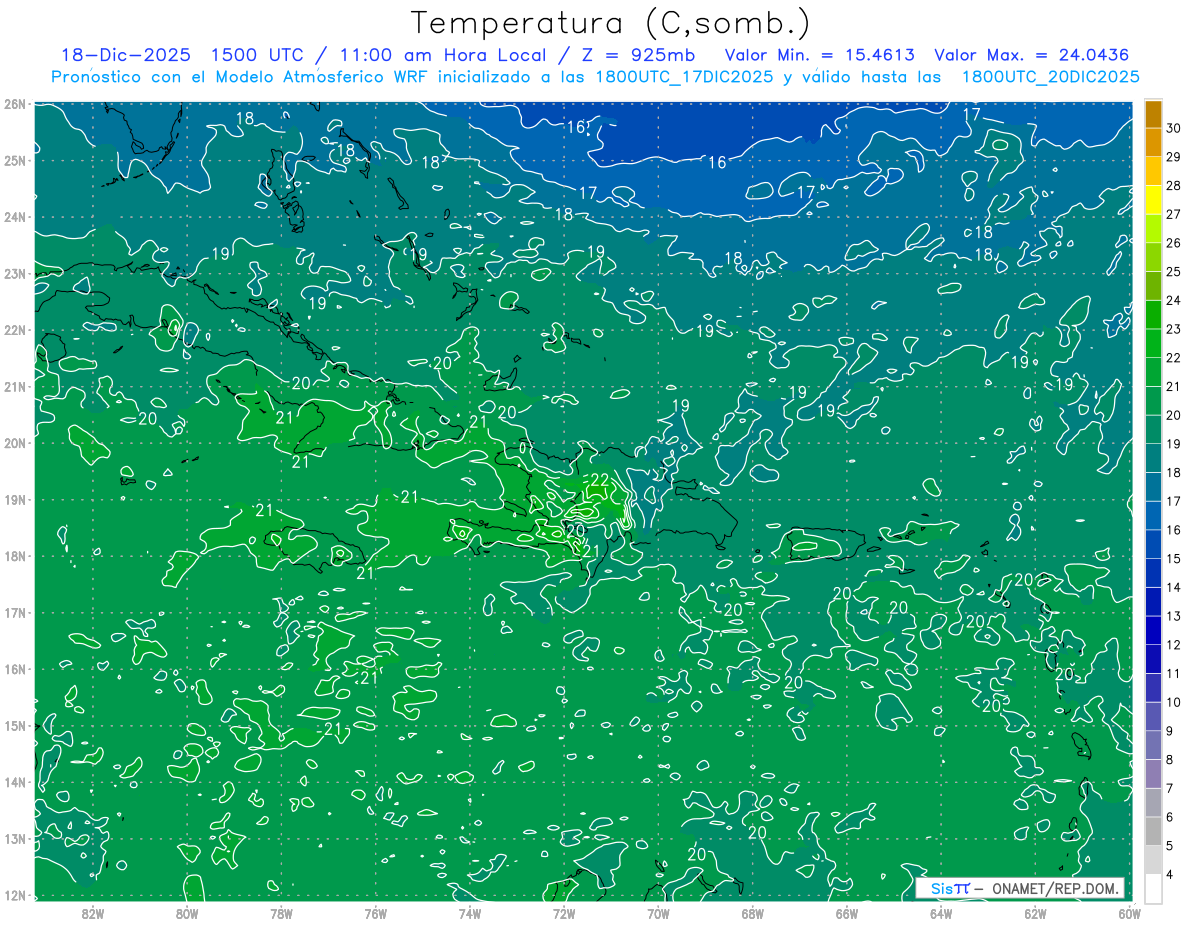This screenshot has height=927, width=1200.
Task: Click the latitude label "24N"
Action: pos(14,217)
